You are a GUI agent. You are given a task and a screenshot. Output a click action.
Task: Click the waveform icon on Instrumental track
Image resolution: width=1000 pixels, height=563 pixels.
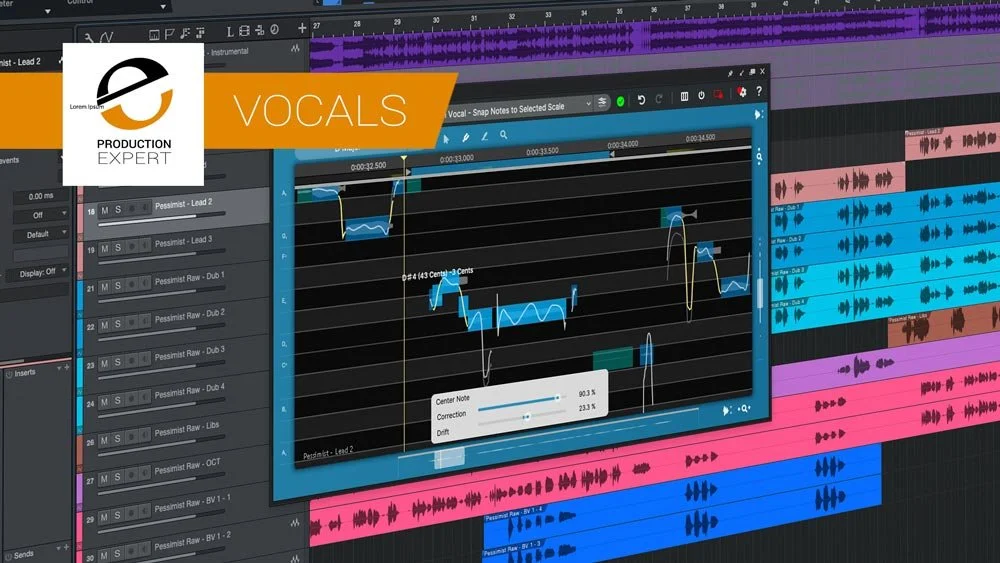coord(295,48)
